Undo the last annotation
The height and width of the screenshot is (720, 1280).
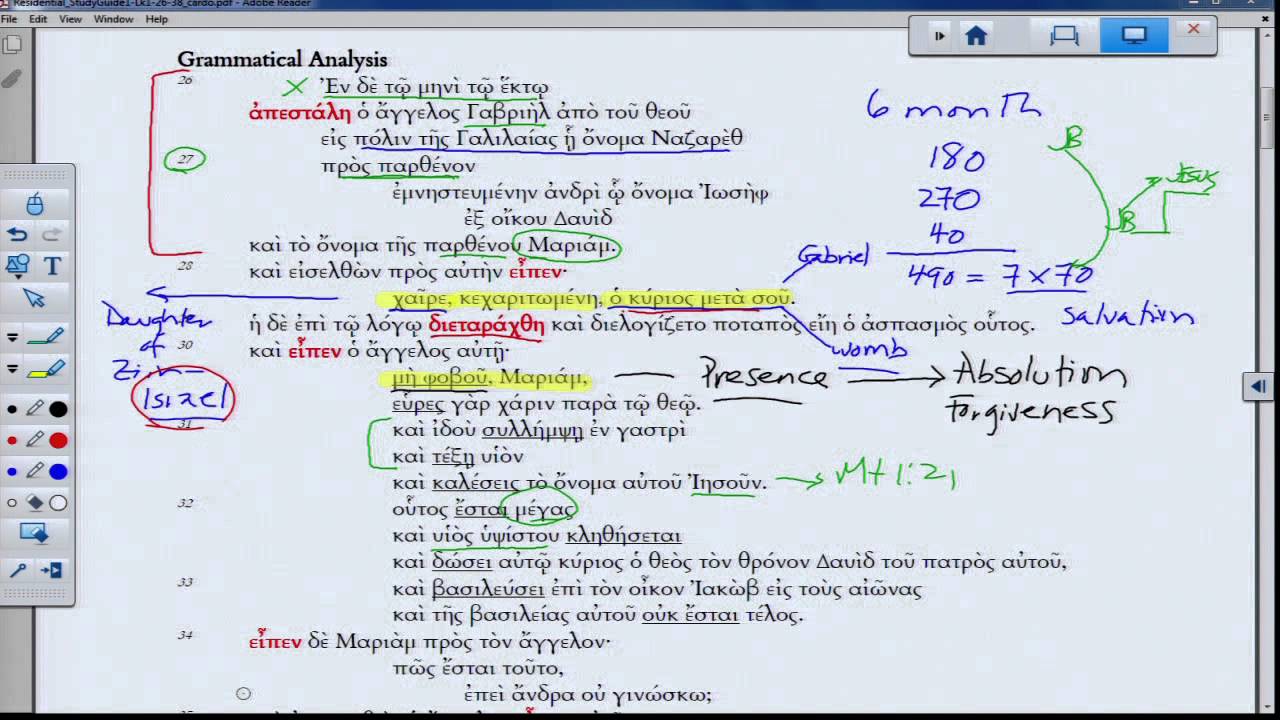(x=17, y=234)
